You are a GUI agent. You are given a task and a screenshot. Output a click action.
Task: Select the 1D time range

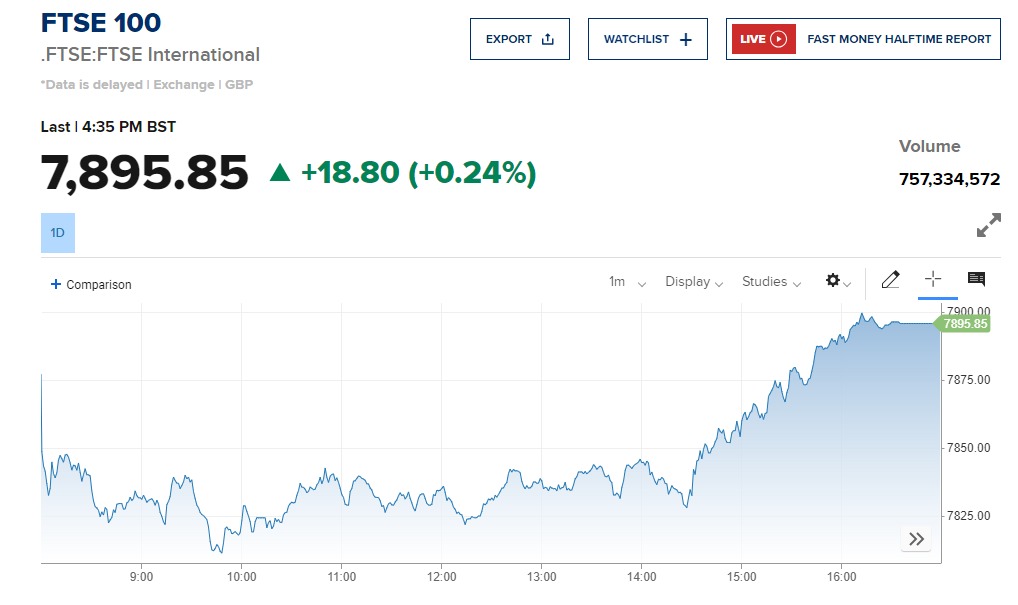coord(58,233)
